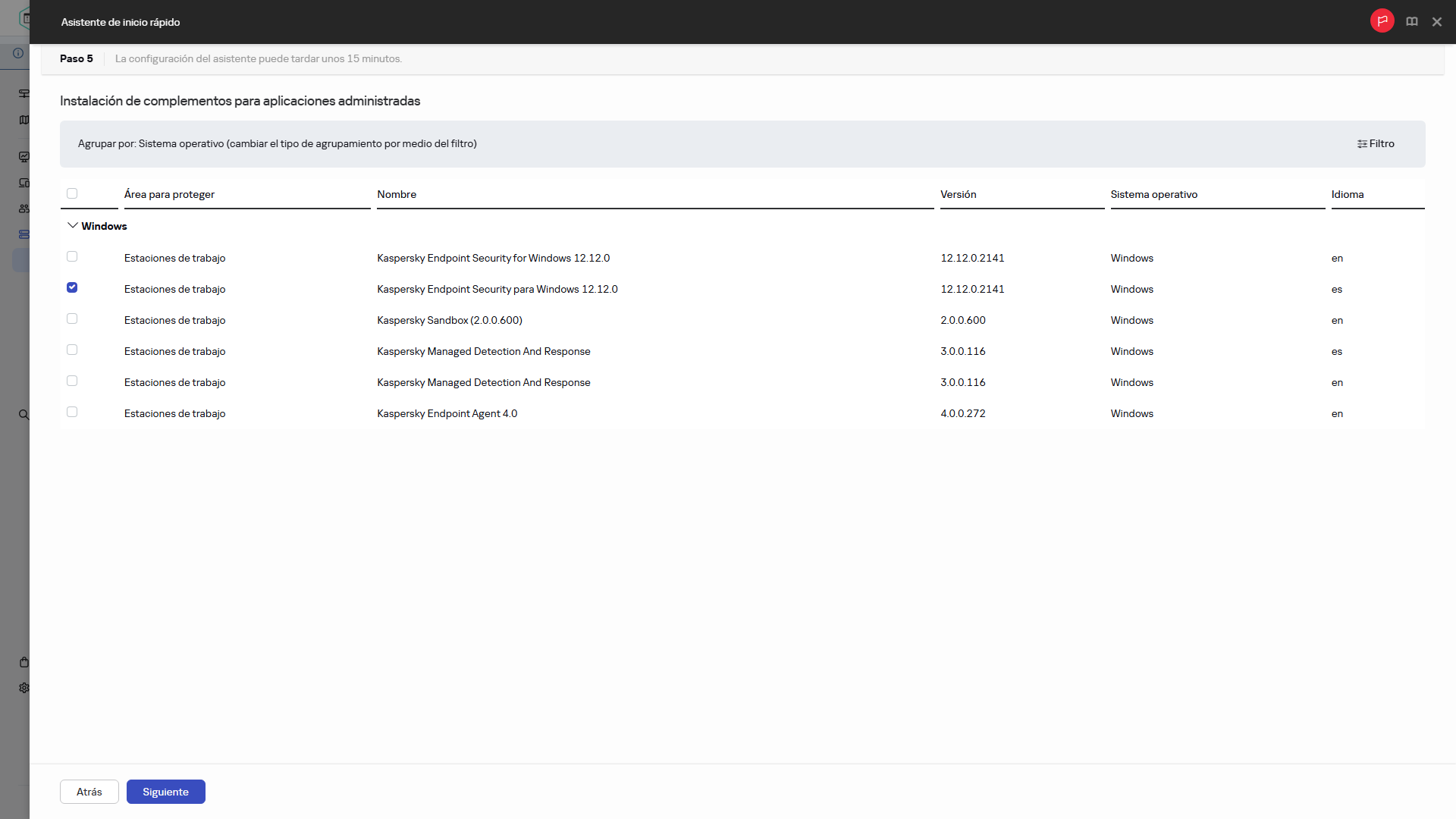Sort by the Versión column header
The width and height of the screenshot is (1456, 819).
coord(958,195)
